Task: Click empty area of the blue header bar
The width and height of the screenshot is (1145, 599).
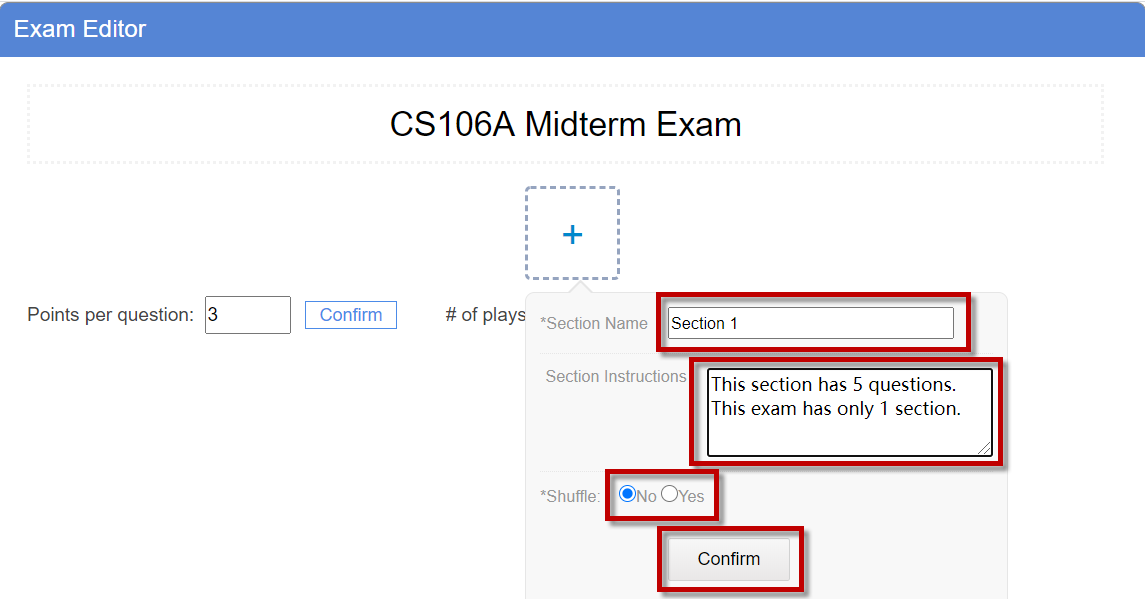Action: pyautogui.click(x=643, y=28)
